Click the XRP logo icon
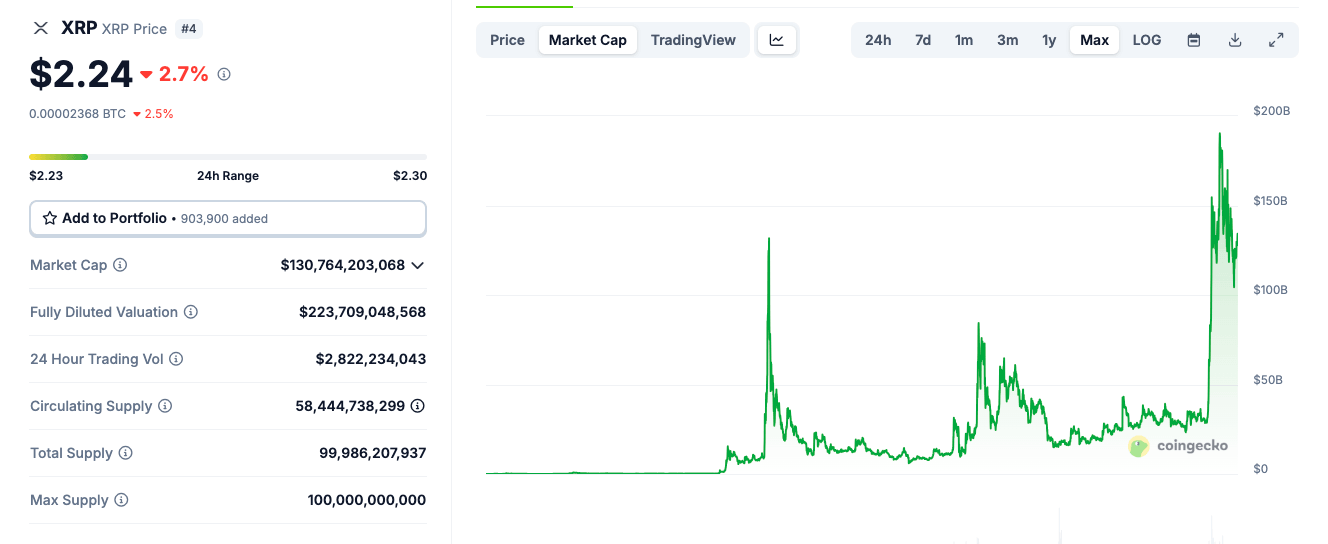Image resolution: width=1328 pixels, height=544 pixels. pyautogui.click(x=41, y=28)
